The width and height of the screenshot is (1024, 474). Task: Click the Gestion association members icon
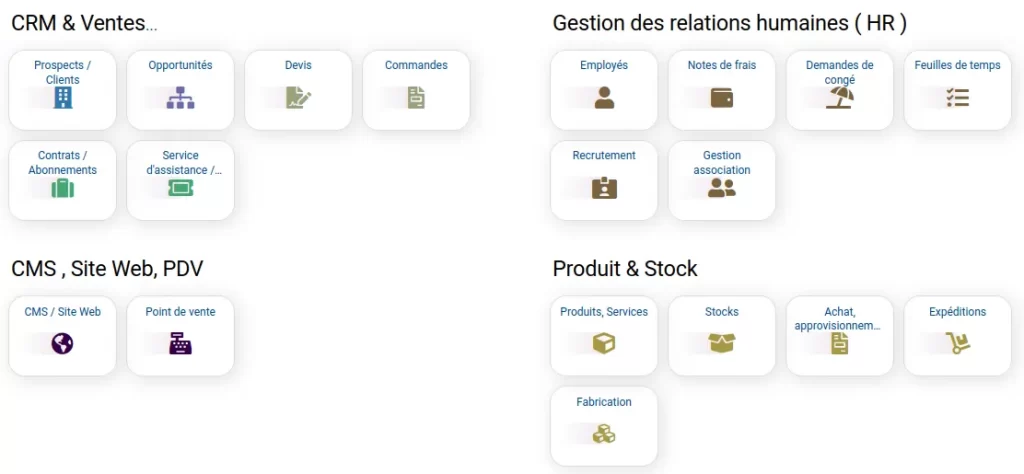(x=722, y=188)
